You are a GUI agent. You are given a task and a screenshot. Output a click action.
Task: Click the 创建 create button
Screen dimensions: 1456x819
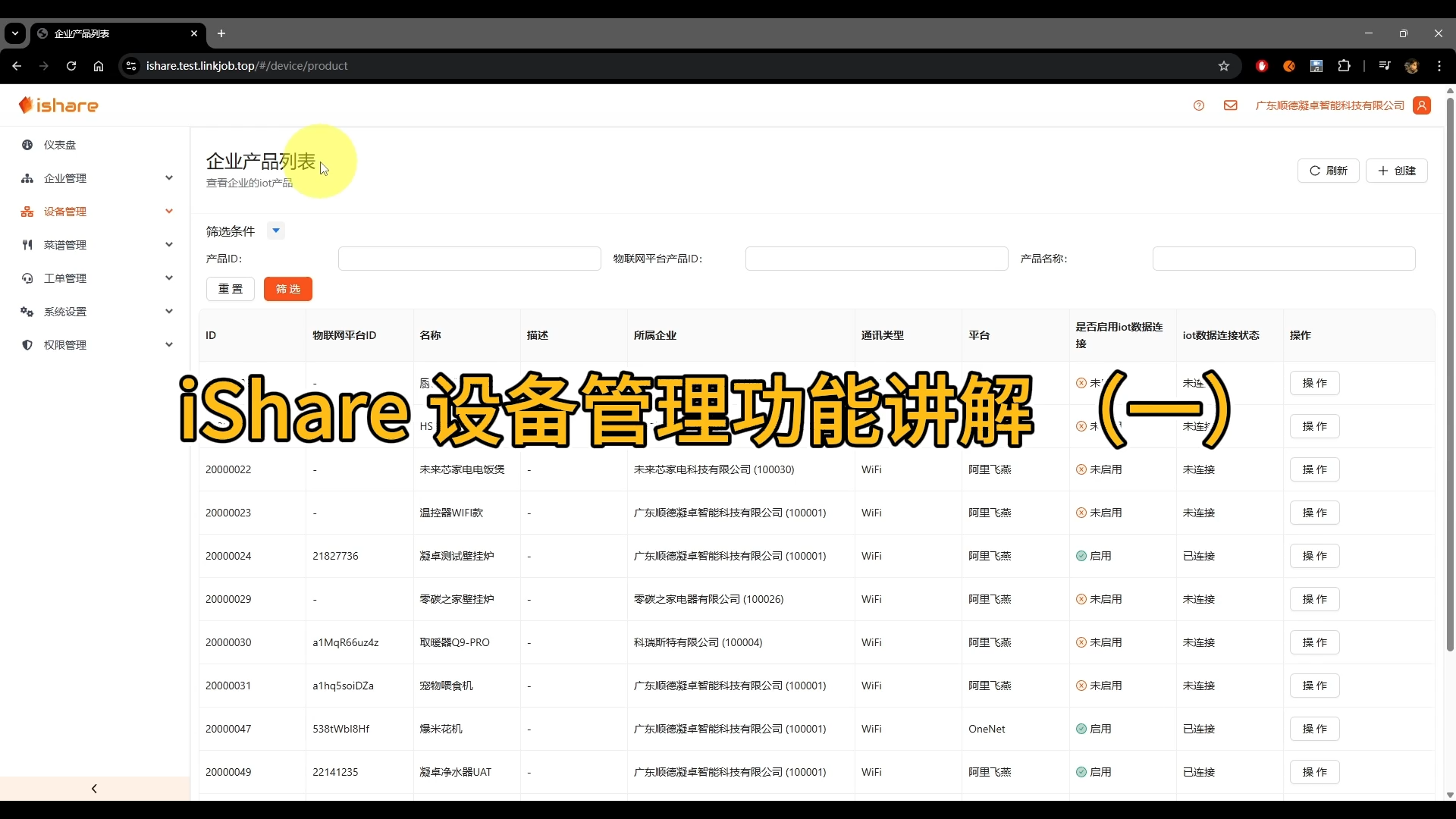click(1397, 171)
